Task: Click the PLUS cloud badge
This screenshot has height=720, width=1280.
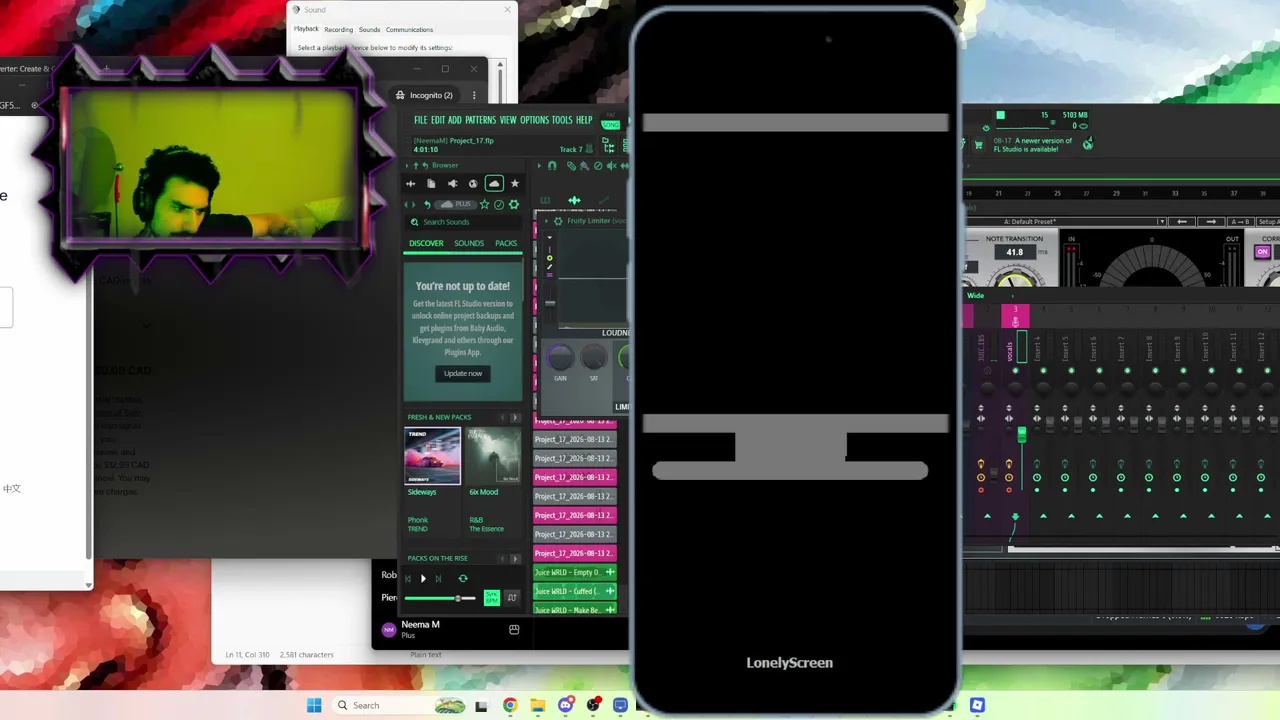Action: [x=456, y=204]
